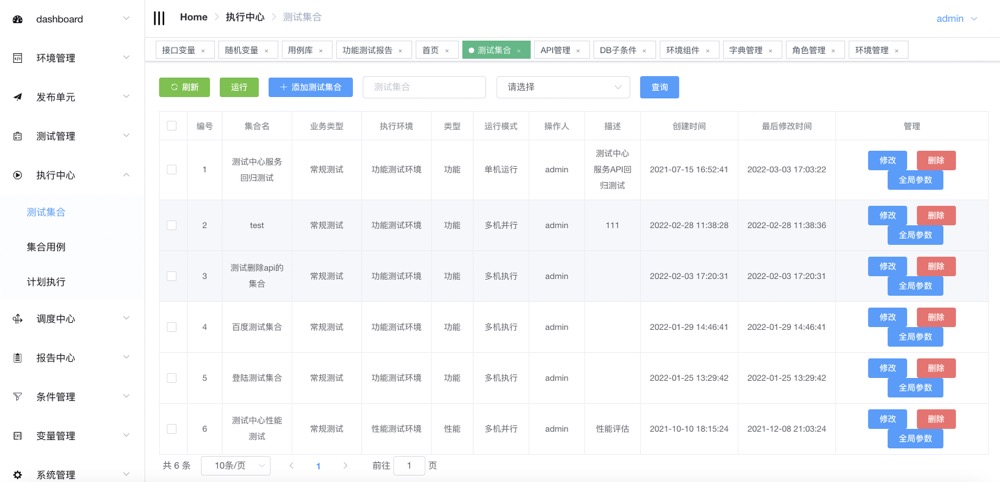The image size is (1000, 482).
Task: Close the API管理 tab via its x
Action: pos(578,50)
